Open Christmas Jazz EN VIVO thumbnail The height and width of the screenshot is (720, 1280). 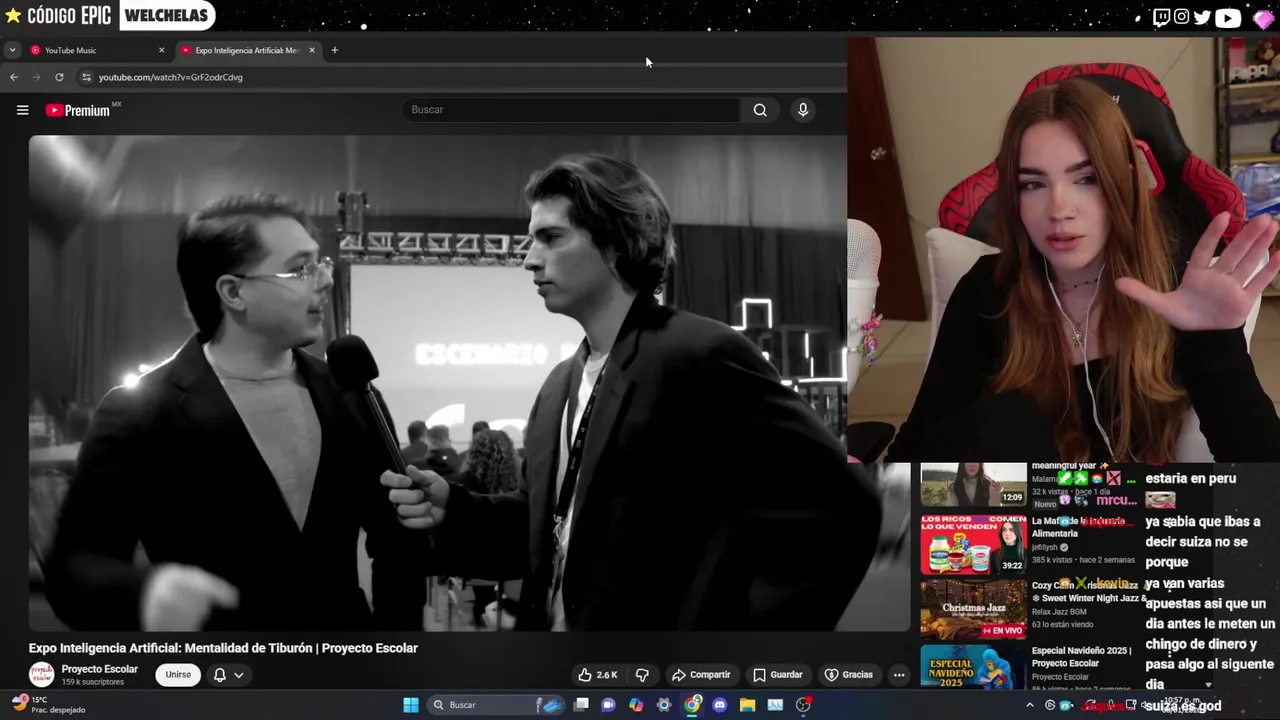pyautogui.click(x=973, y=610)
